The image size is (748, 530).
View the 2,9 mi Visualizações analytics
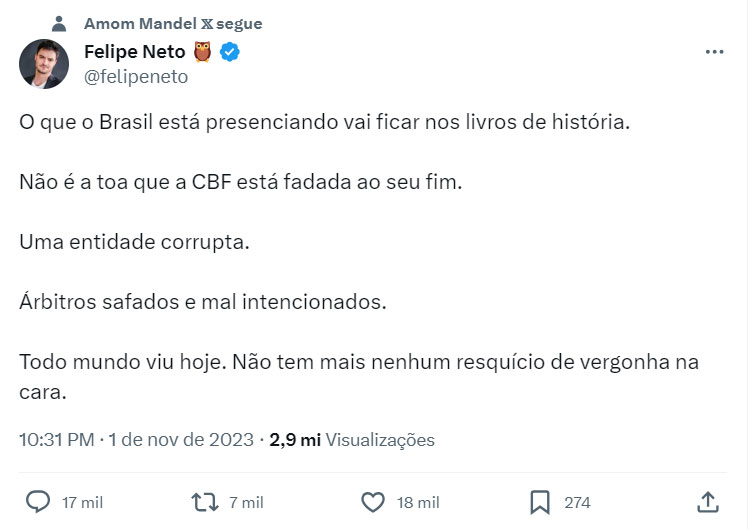[352, 439]
